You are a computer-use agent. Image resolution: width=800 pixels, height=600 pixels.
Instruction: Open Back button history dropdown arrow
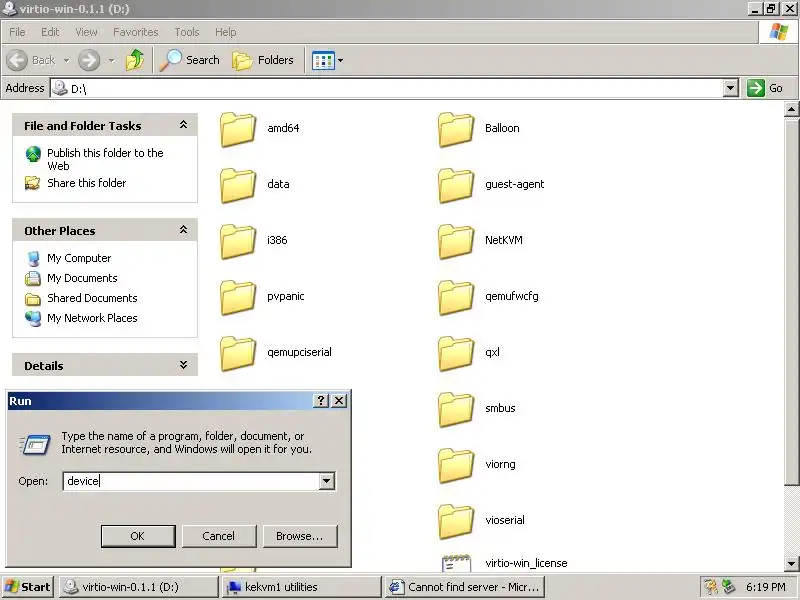66,61
